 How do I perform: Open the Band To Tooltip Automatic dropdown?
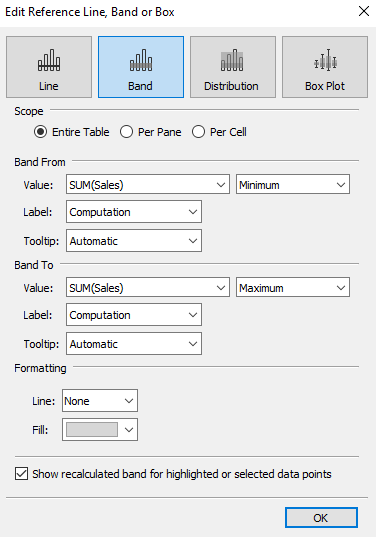pos(134,344)
